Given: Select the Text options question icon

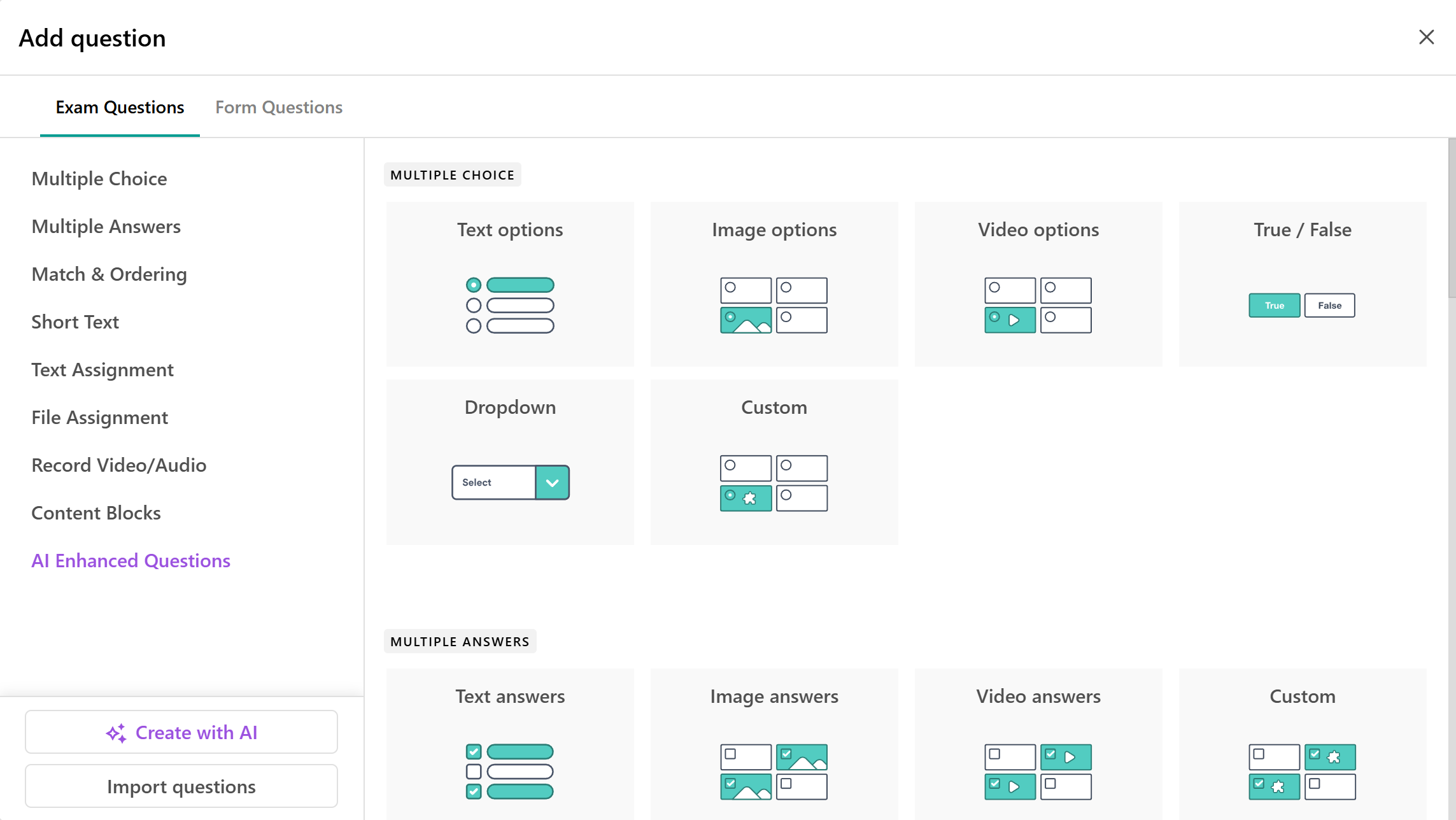Looking at the screenshot, I should (x=510, y=305).
